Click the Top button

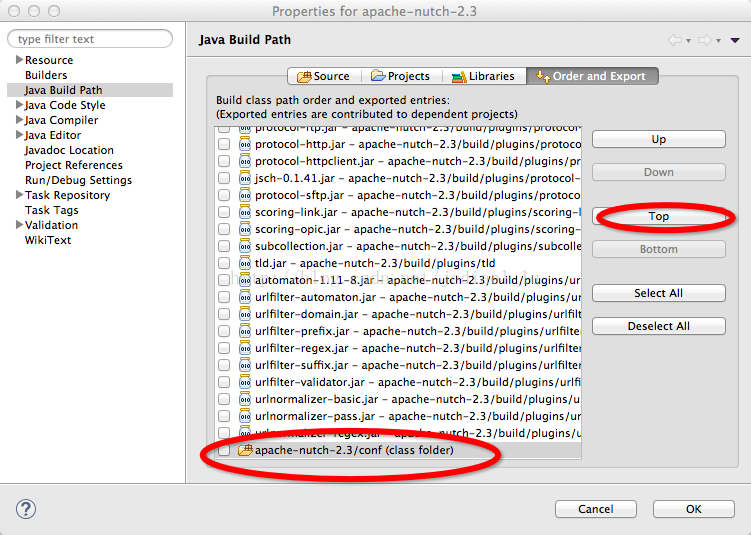[659, 216]
